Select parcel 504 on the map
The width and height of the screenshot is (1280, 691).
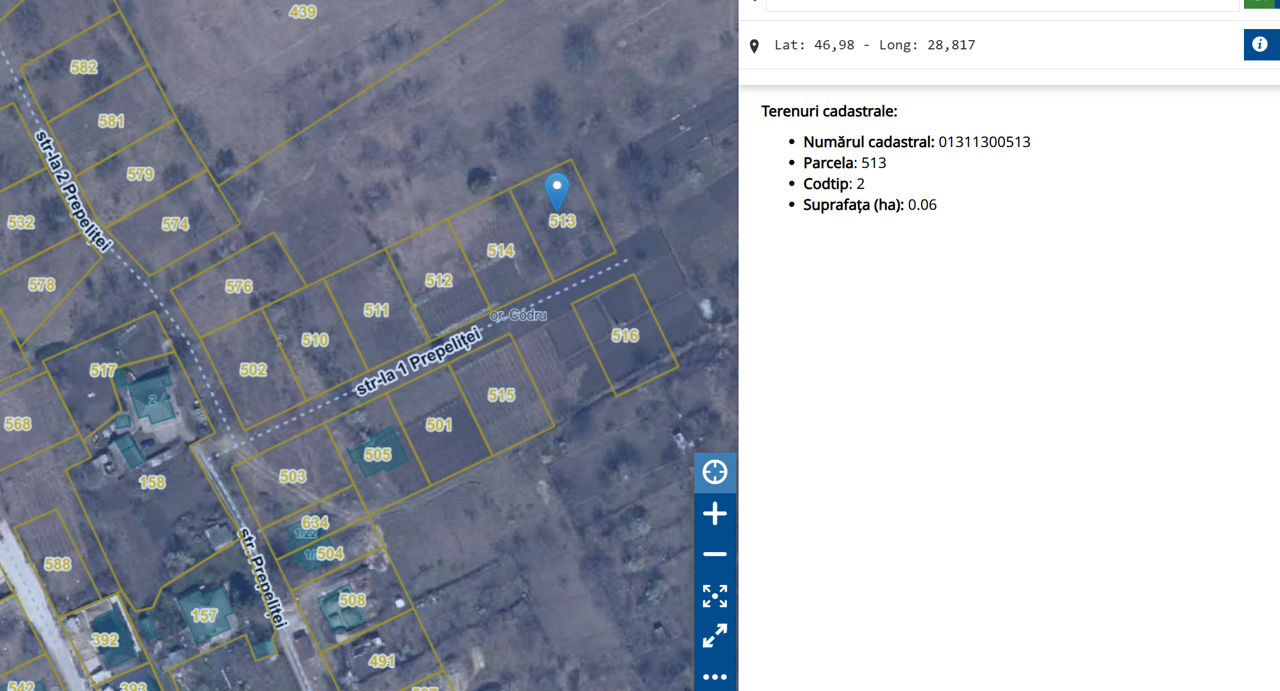[330, 554]
